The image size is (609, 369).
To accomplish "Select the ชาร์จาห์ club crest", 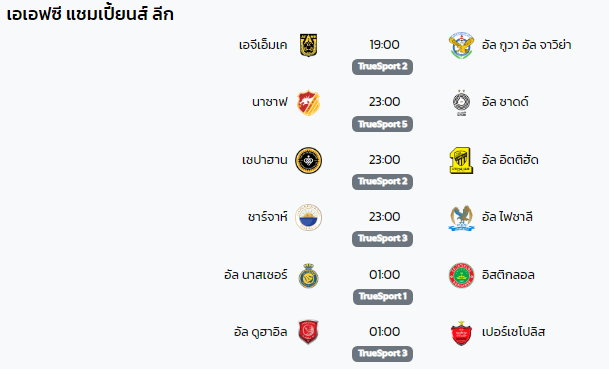I will [x=308, y=217].
